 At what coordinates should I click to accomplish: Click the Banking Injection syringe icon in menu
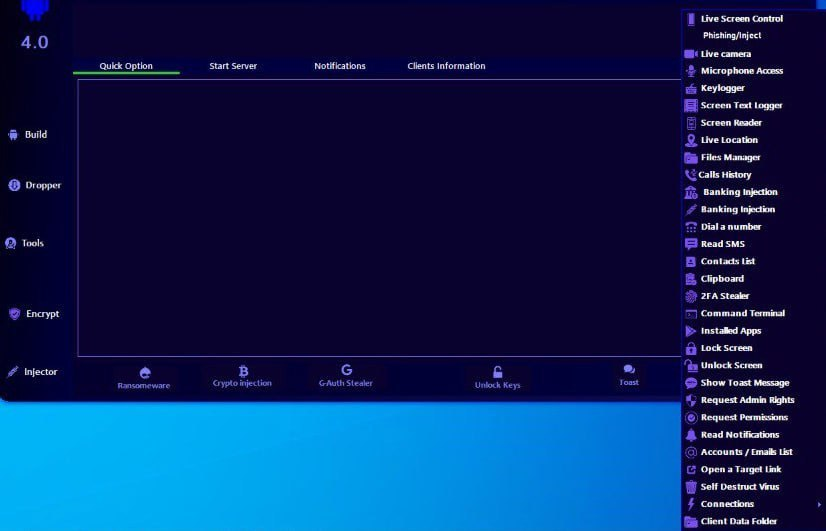tap(691, 210)
